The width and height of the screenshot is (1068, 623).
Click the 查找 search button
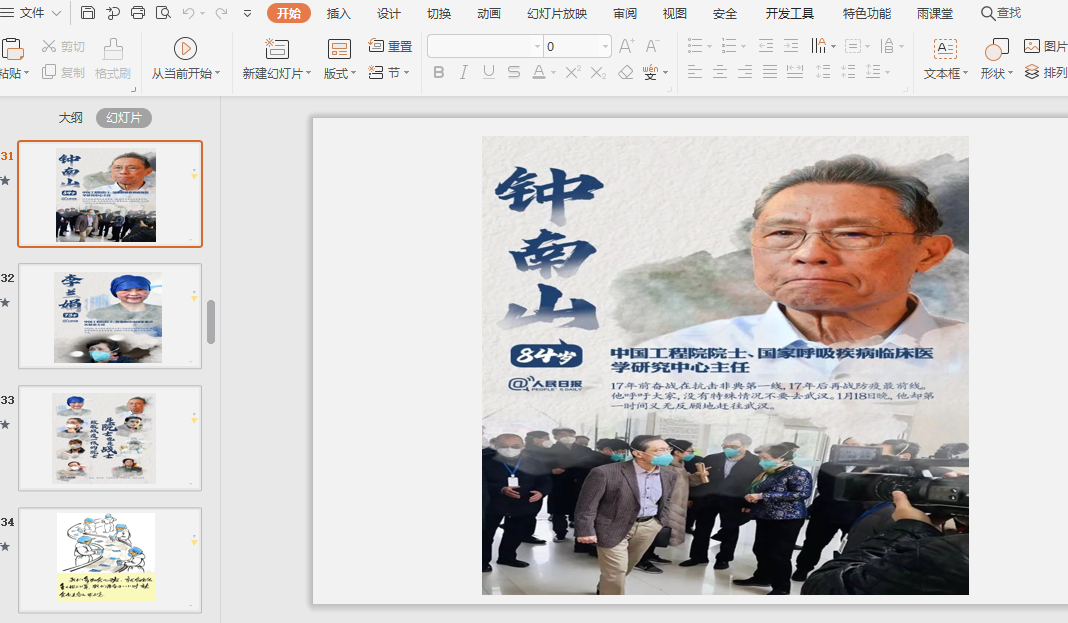(1001, 13)
